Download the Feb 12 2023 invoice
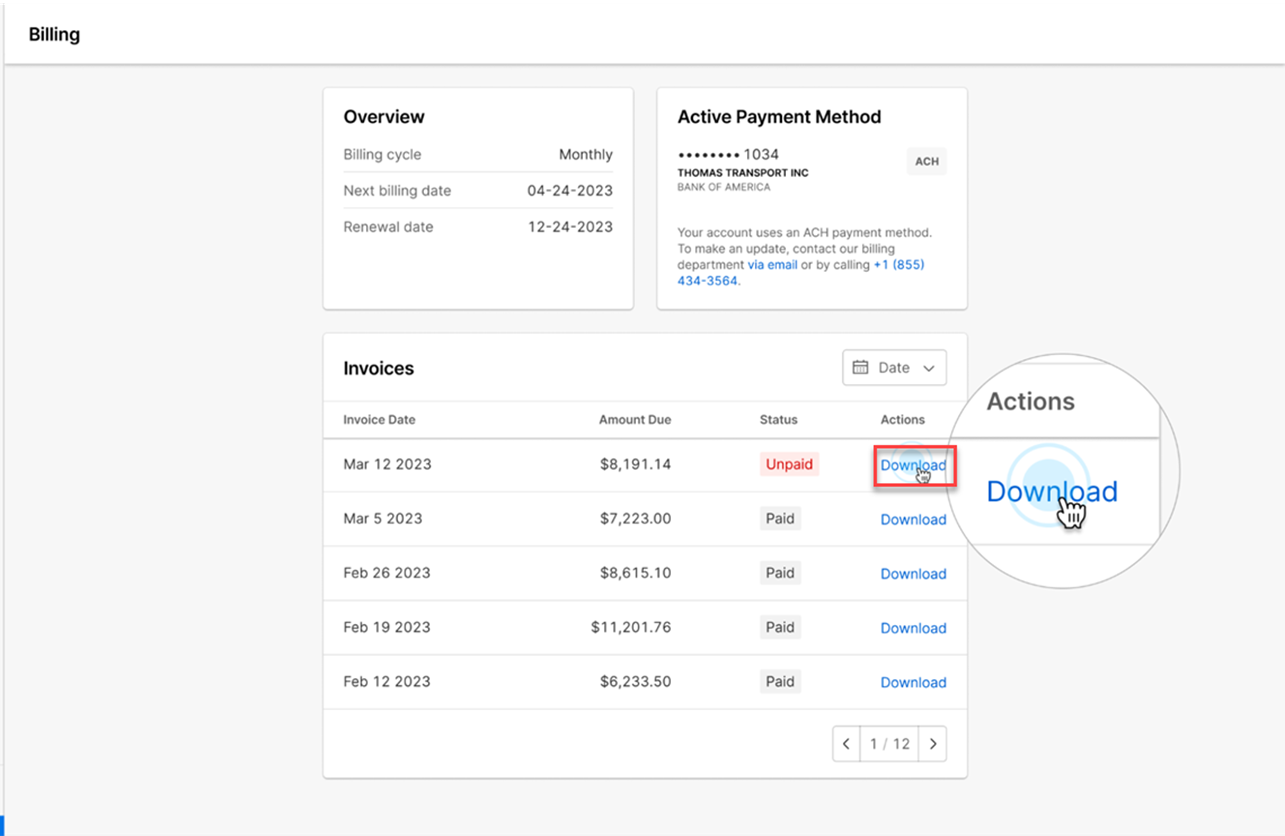 click(x=913, y=682)
